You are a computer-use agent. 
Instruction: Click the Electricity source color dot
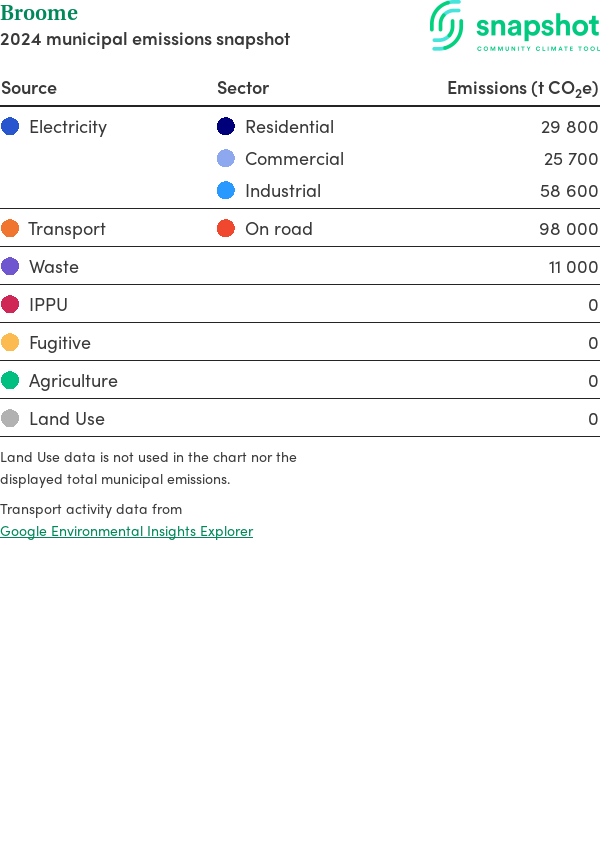click(10, 127)
